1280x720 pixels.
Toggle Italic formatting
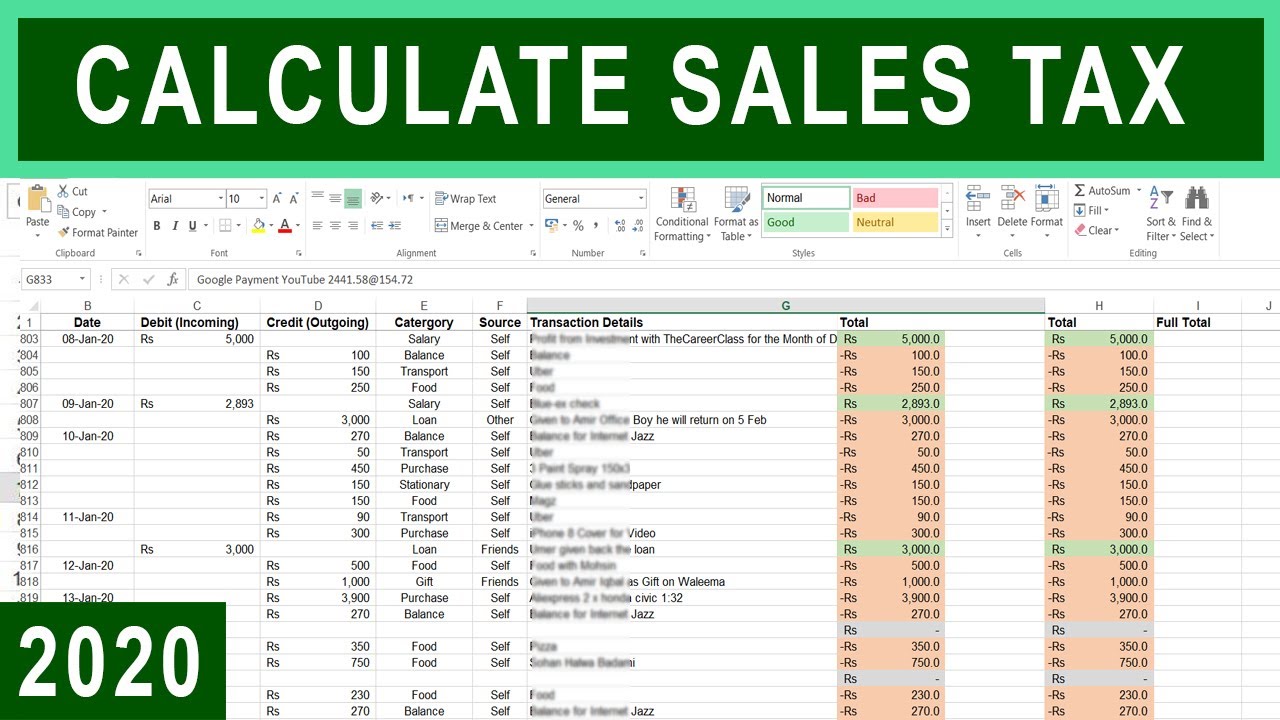pos(174,226)
